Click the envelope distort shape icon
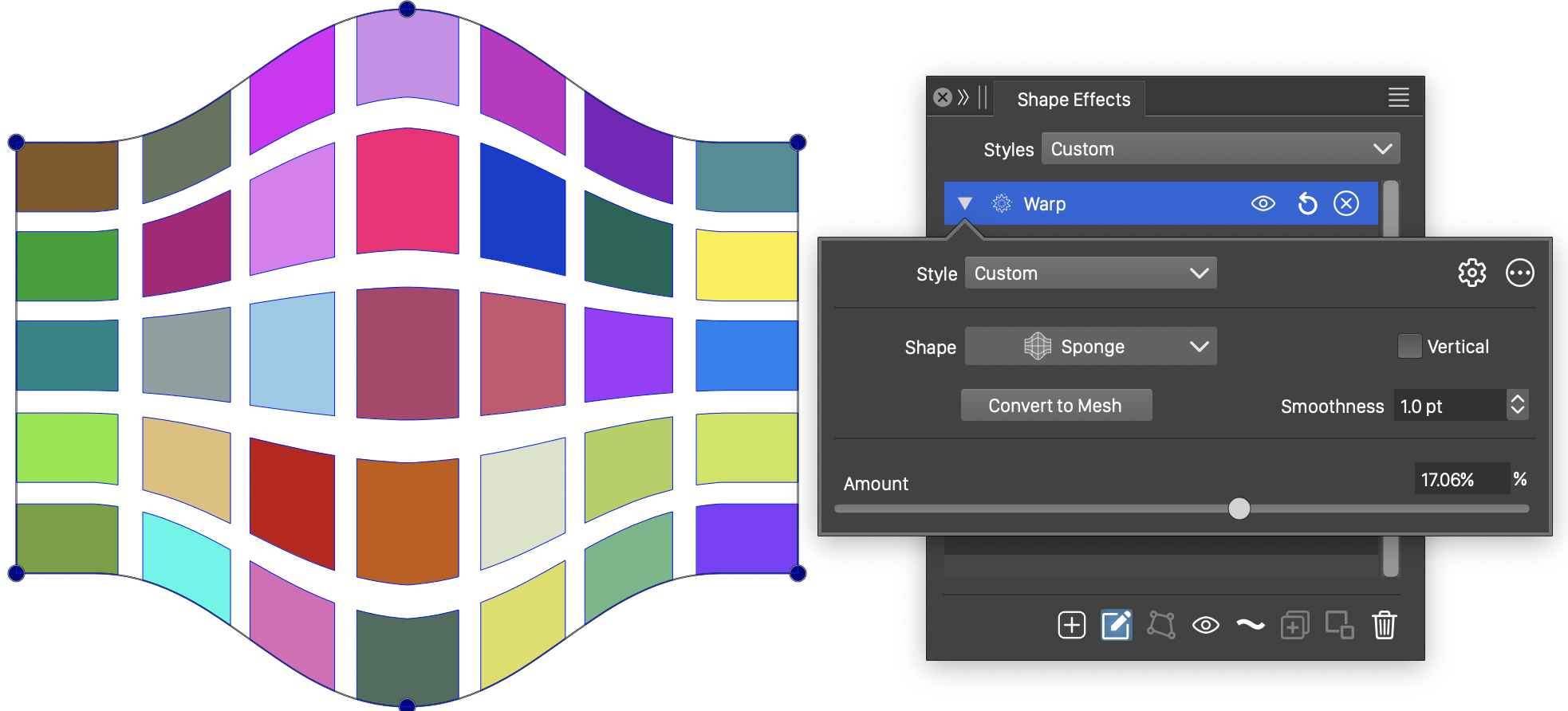Viewport: 1568px width, 711px height. tap(1160, 625)
